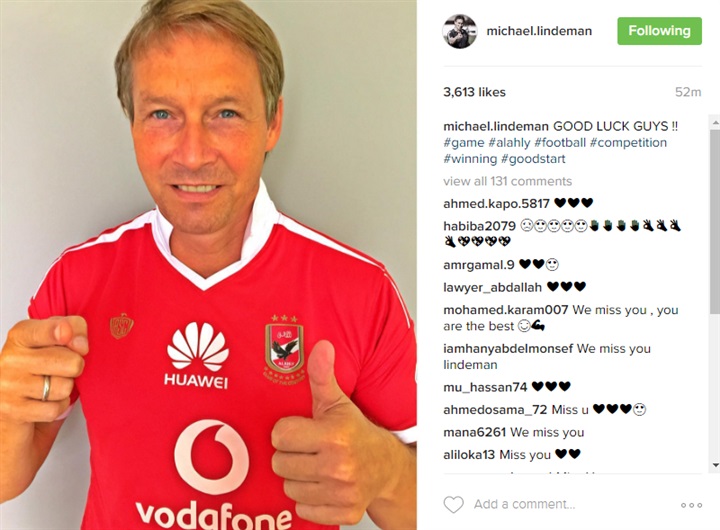720x530 pixels.
Task: View the 3,613 likes list
Action: [x=474, y=92]
